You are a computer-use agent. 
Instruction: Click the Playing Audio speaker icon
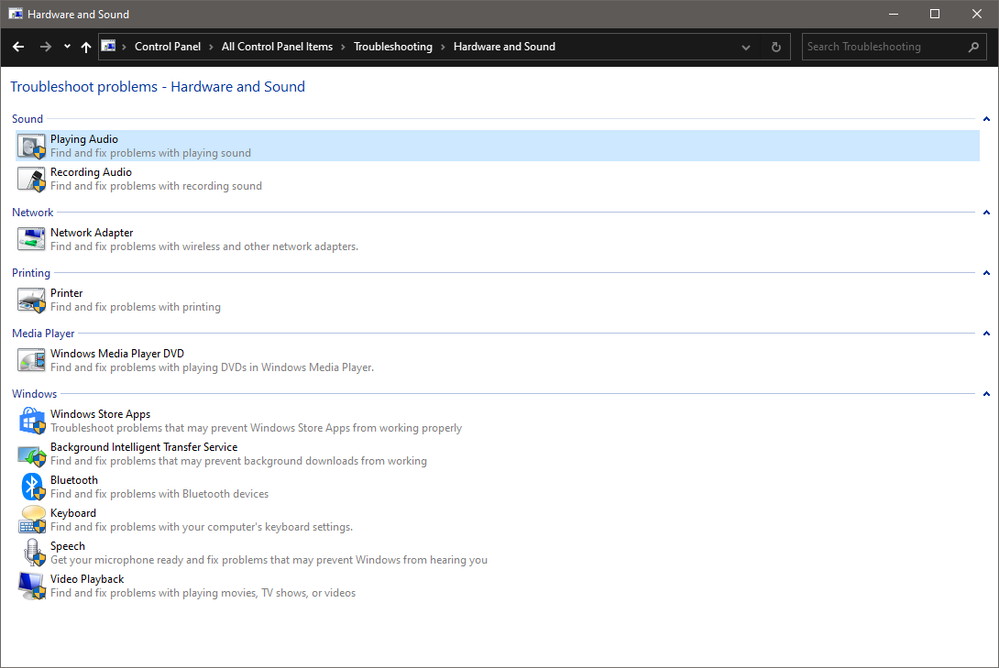click(x=31, y=146)
